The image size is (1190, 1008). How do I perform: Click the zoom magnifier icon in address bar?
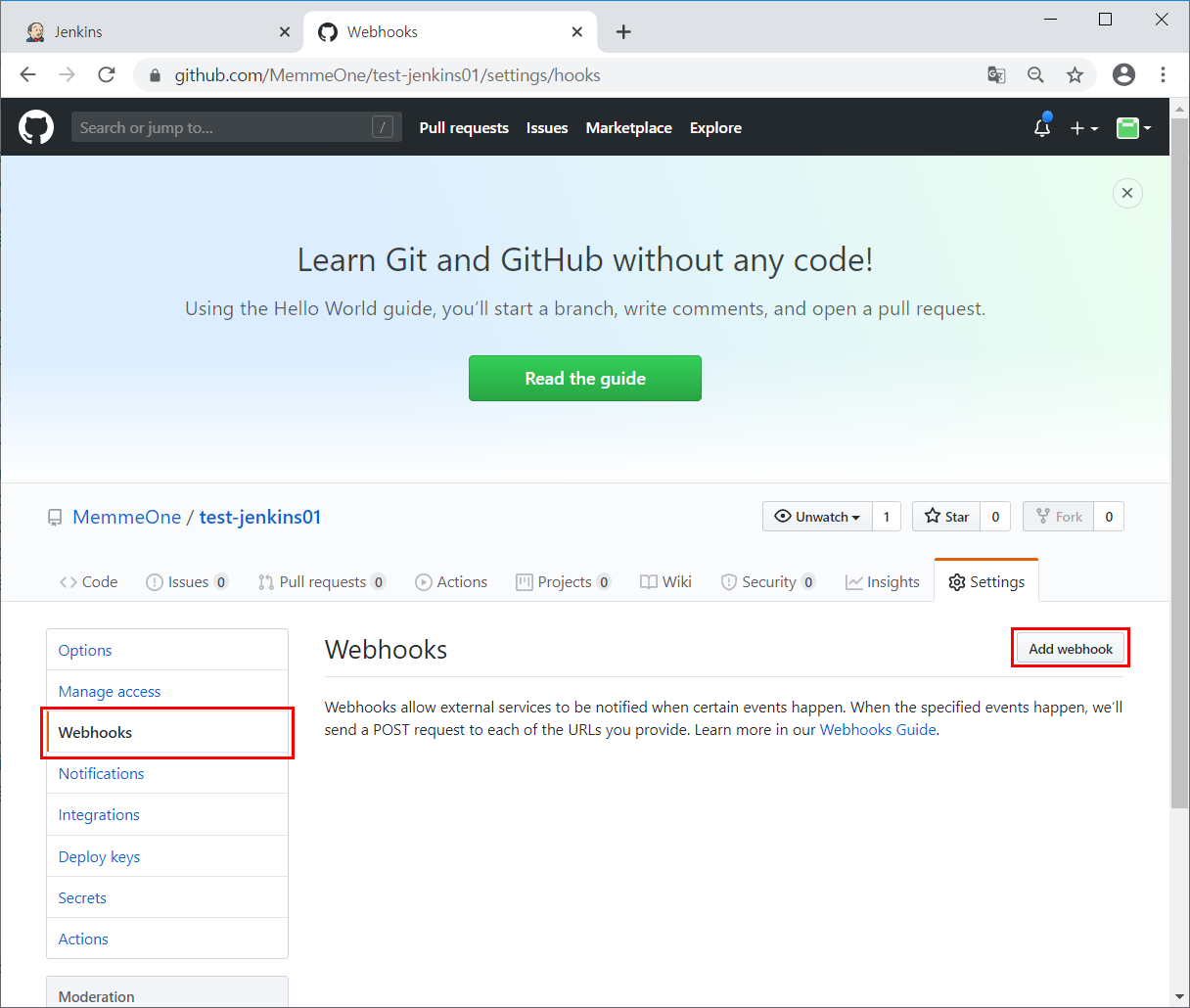[1035, 74]
